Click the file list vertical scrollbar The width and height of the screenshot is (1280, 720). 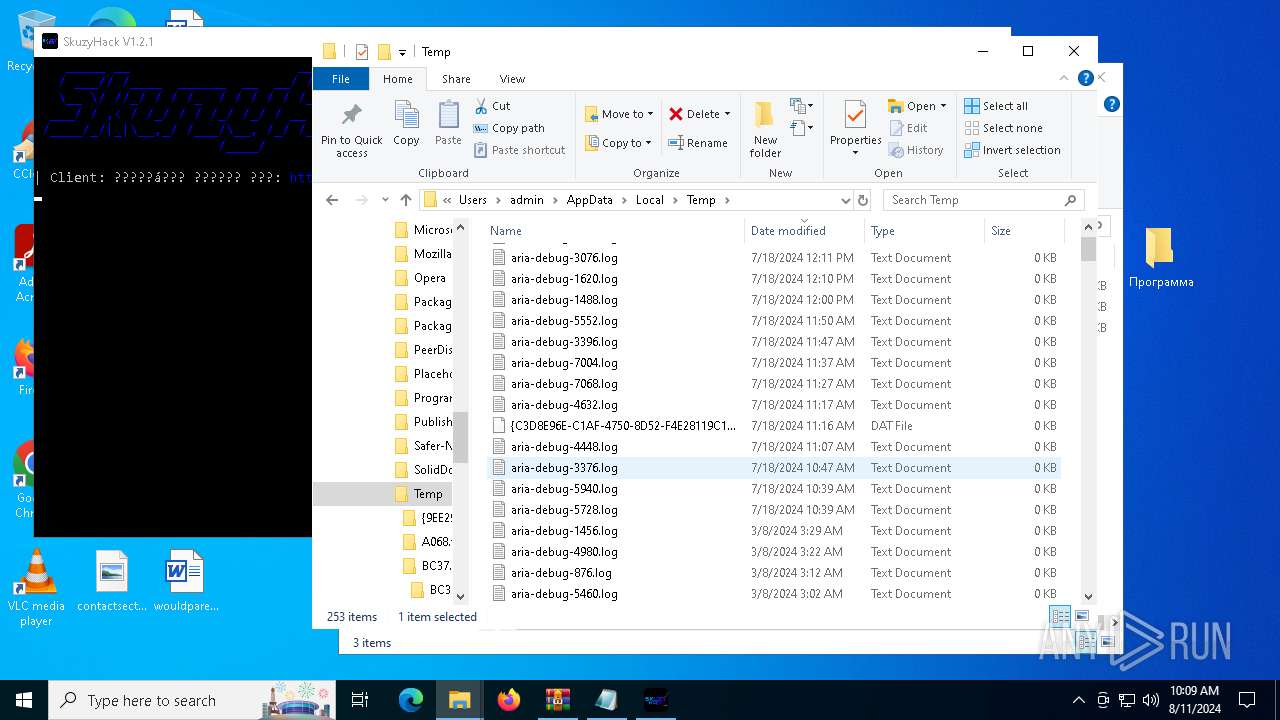[x=1089, y=412]
